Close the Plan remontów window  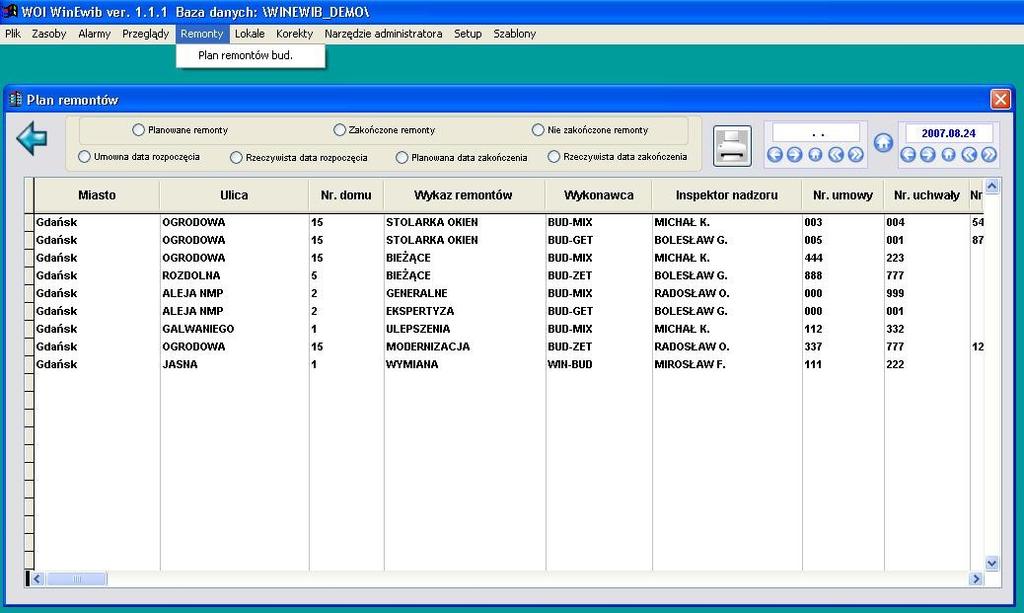tap(1000, 99)
